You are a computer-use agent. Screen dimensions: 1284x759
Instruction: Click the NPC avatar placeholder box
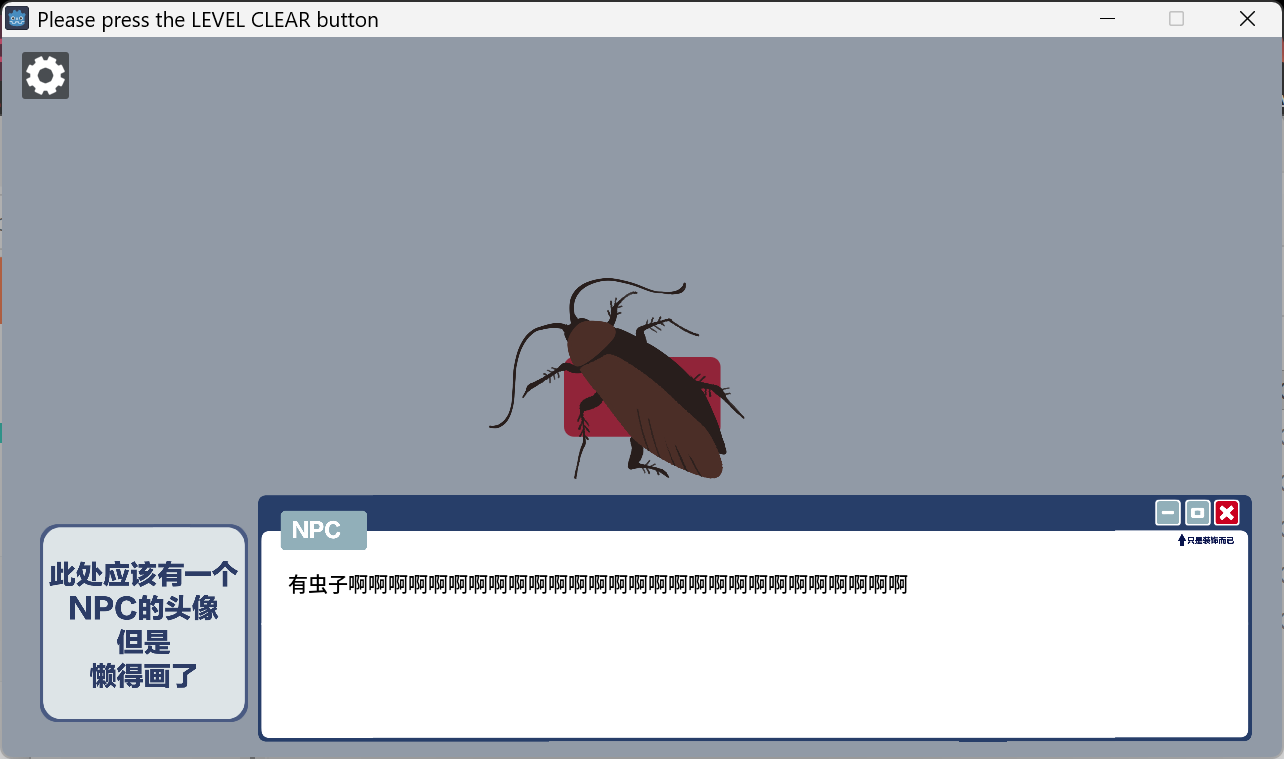click(143, 623)
